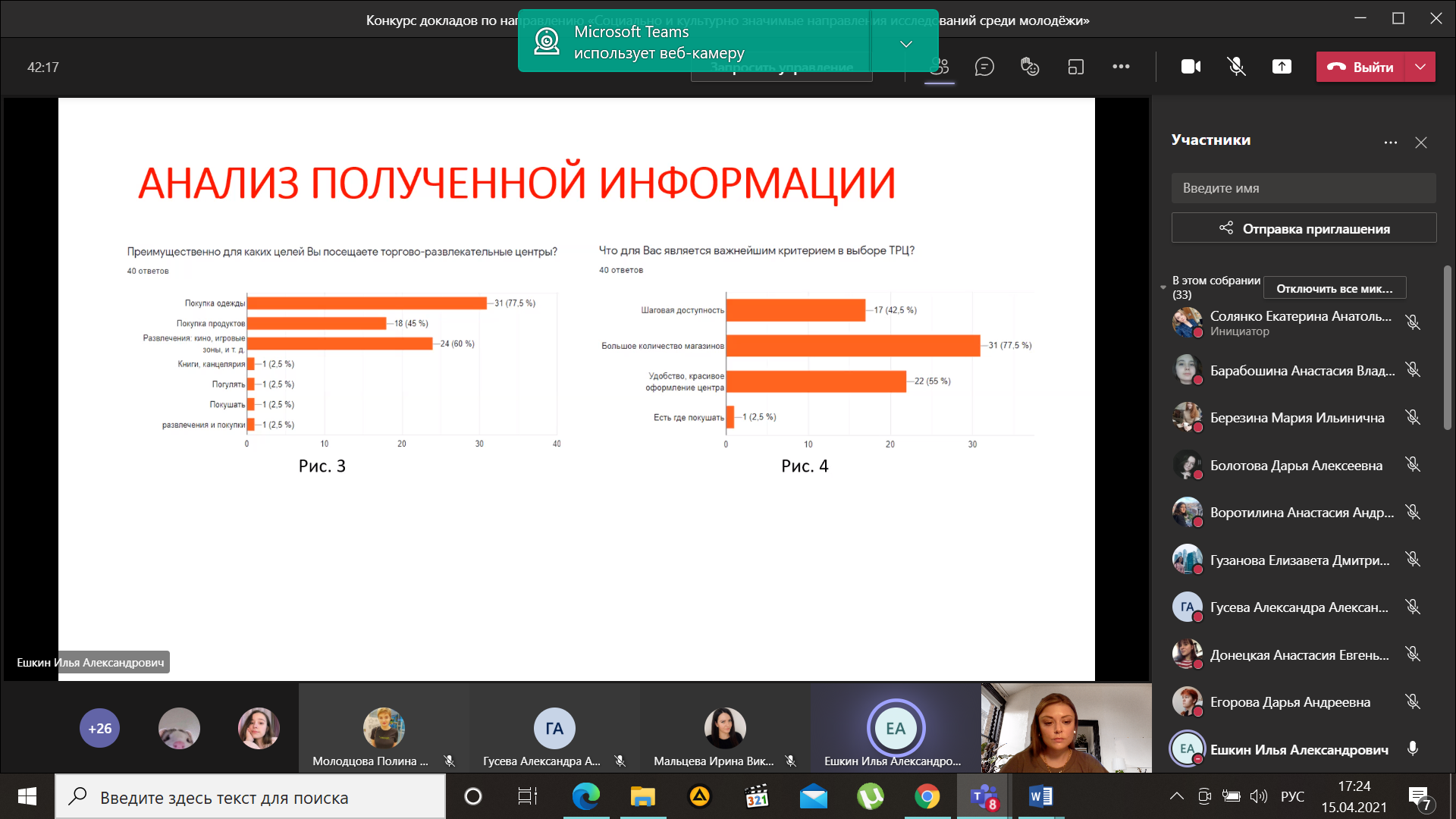Click 'Отправка приглашения' share invite button
This screenshot has width=1456, height=819.
coord(1304,228)
